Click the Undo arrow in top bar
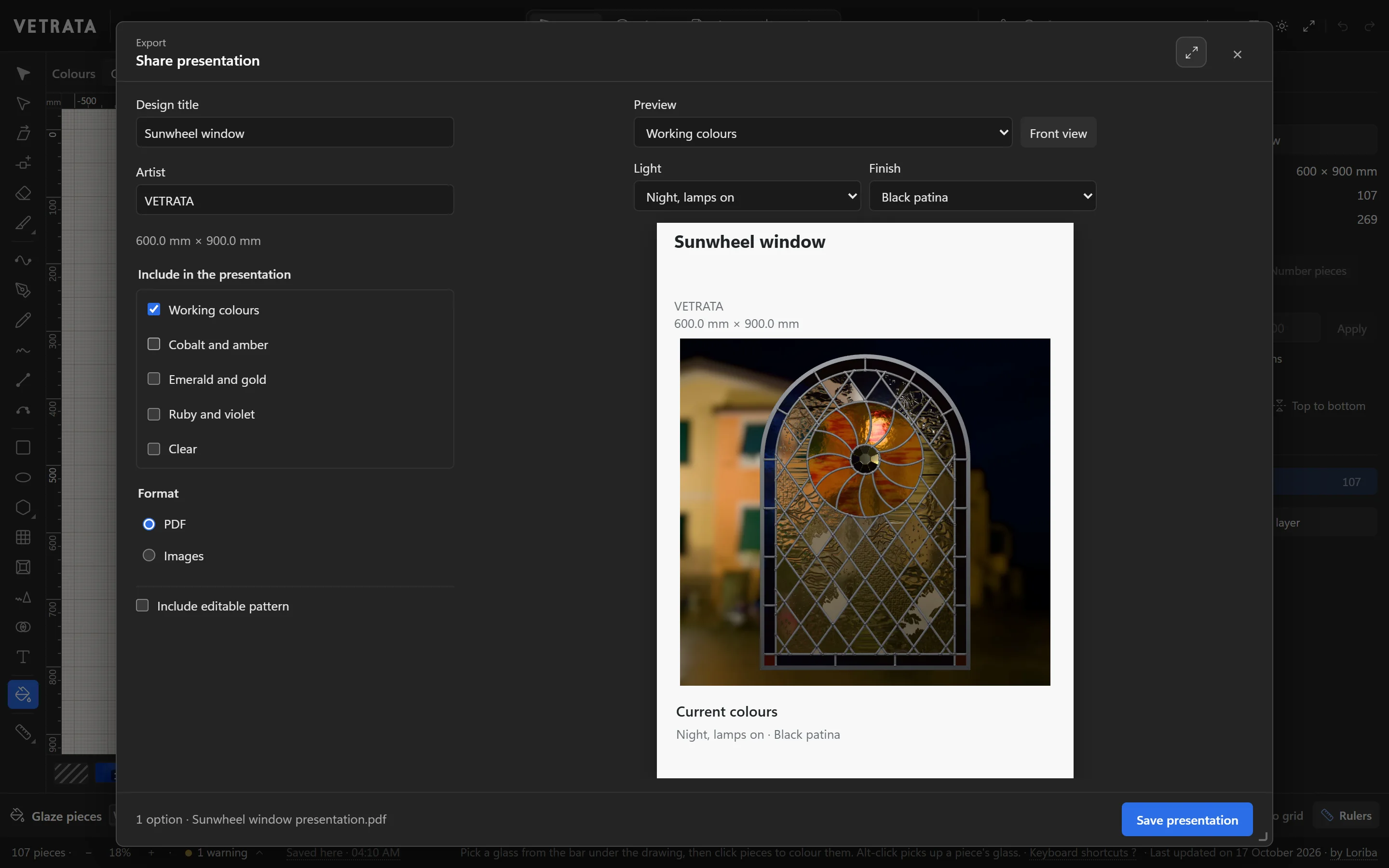 point(1343,27)
